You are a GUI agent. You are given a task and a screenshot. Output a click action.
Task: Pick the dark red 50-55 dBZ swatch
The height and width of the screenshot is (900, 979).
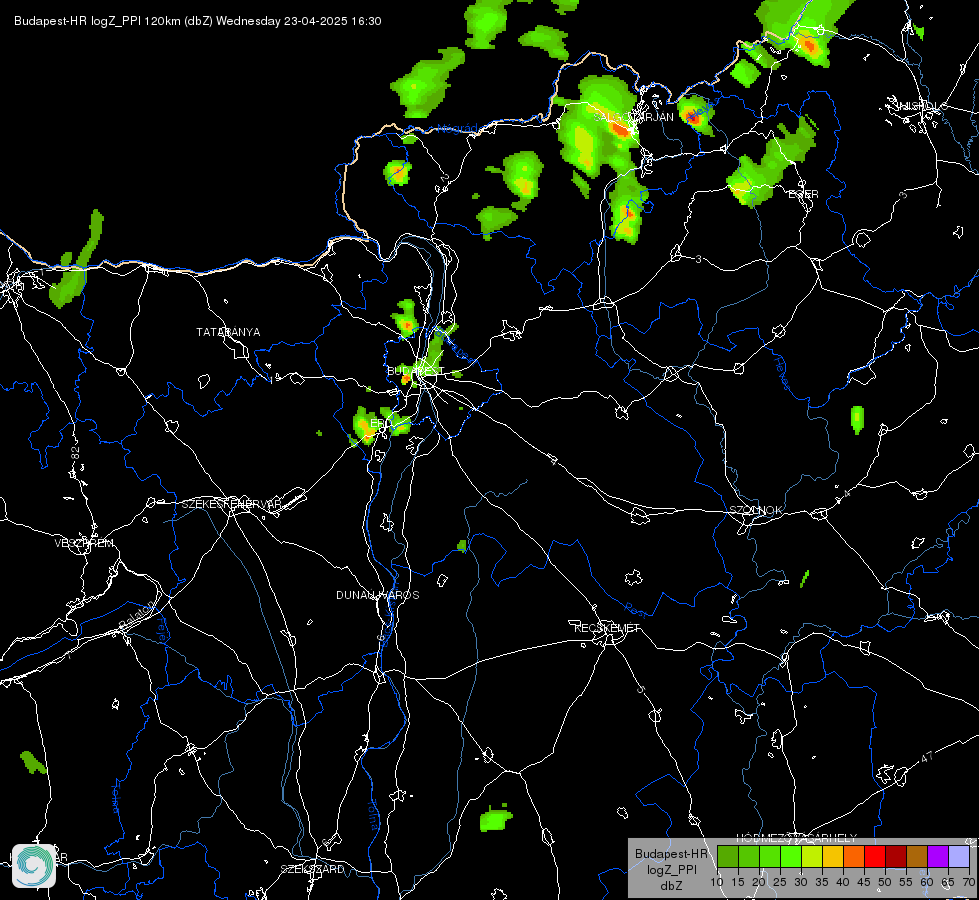[x=896, y=856]
